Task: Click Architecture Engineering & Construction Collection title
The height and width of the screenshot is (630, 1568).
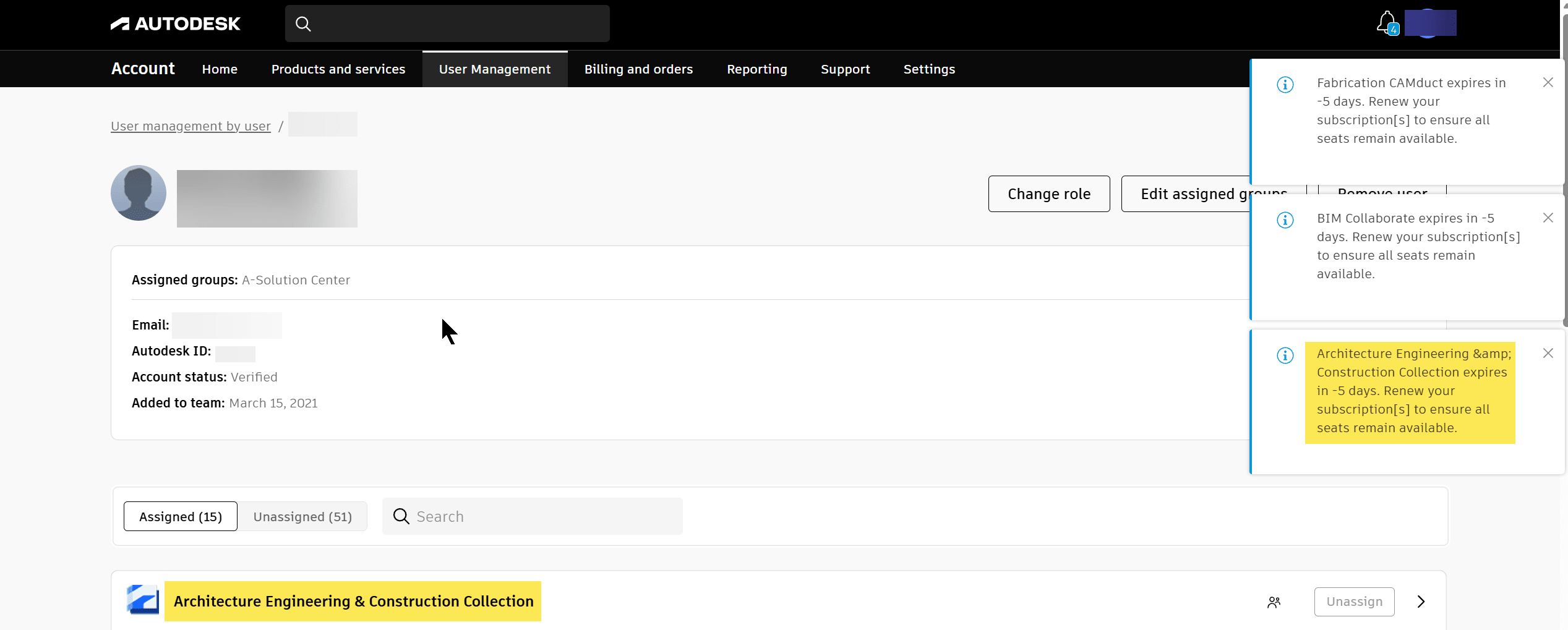Action: coord(353,601)
